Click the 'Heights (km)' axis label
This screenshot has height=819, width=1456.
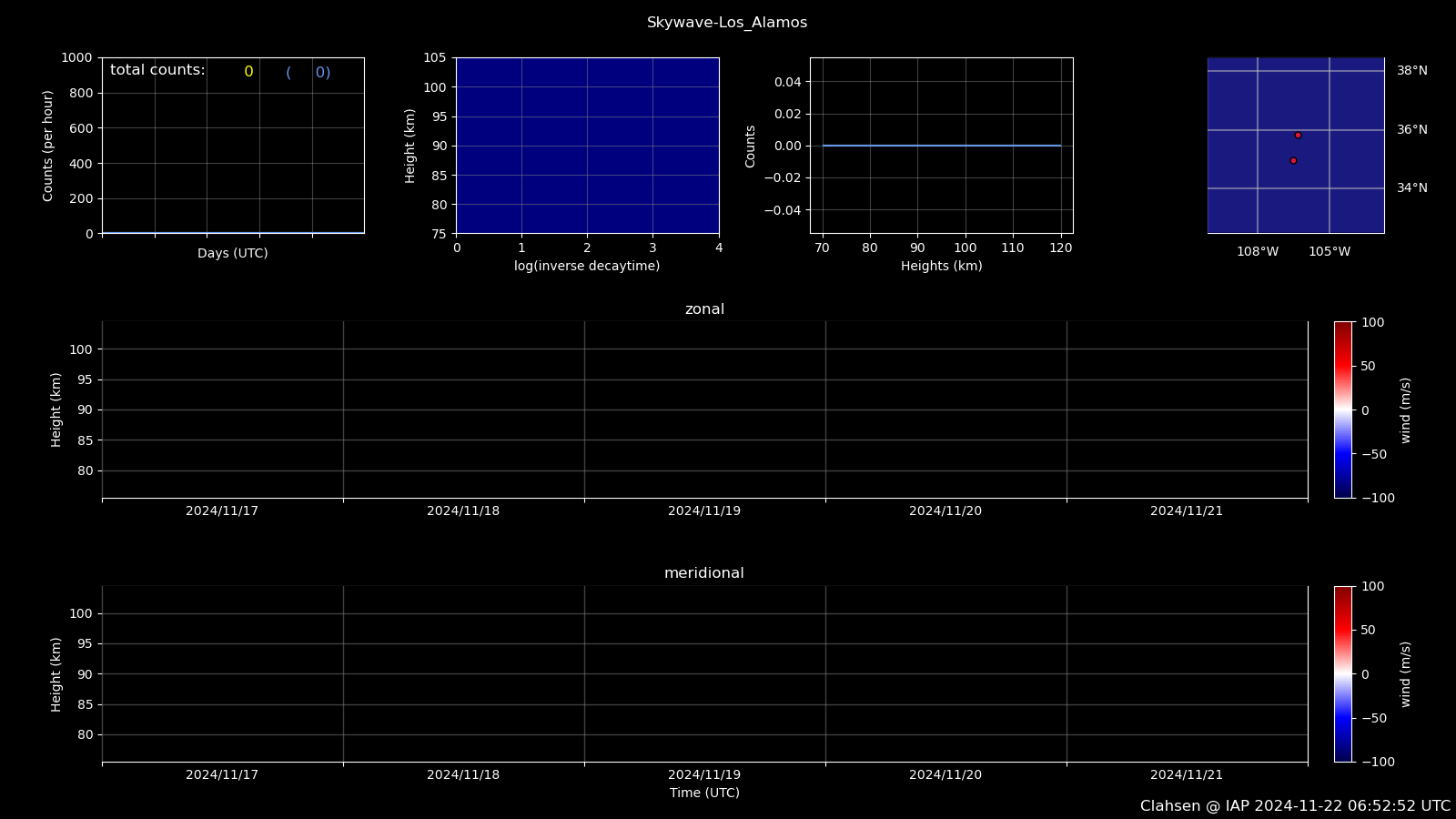click(x=942, y=267)
